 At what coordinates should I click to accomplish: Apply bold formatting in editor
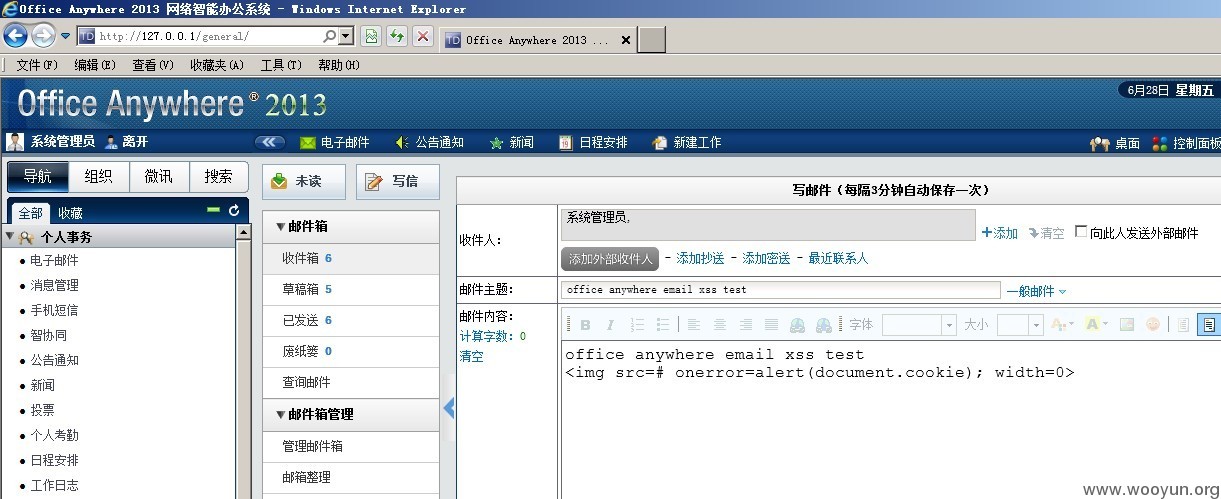(x=586, y=325)
